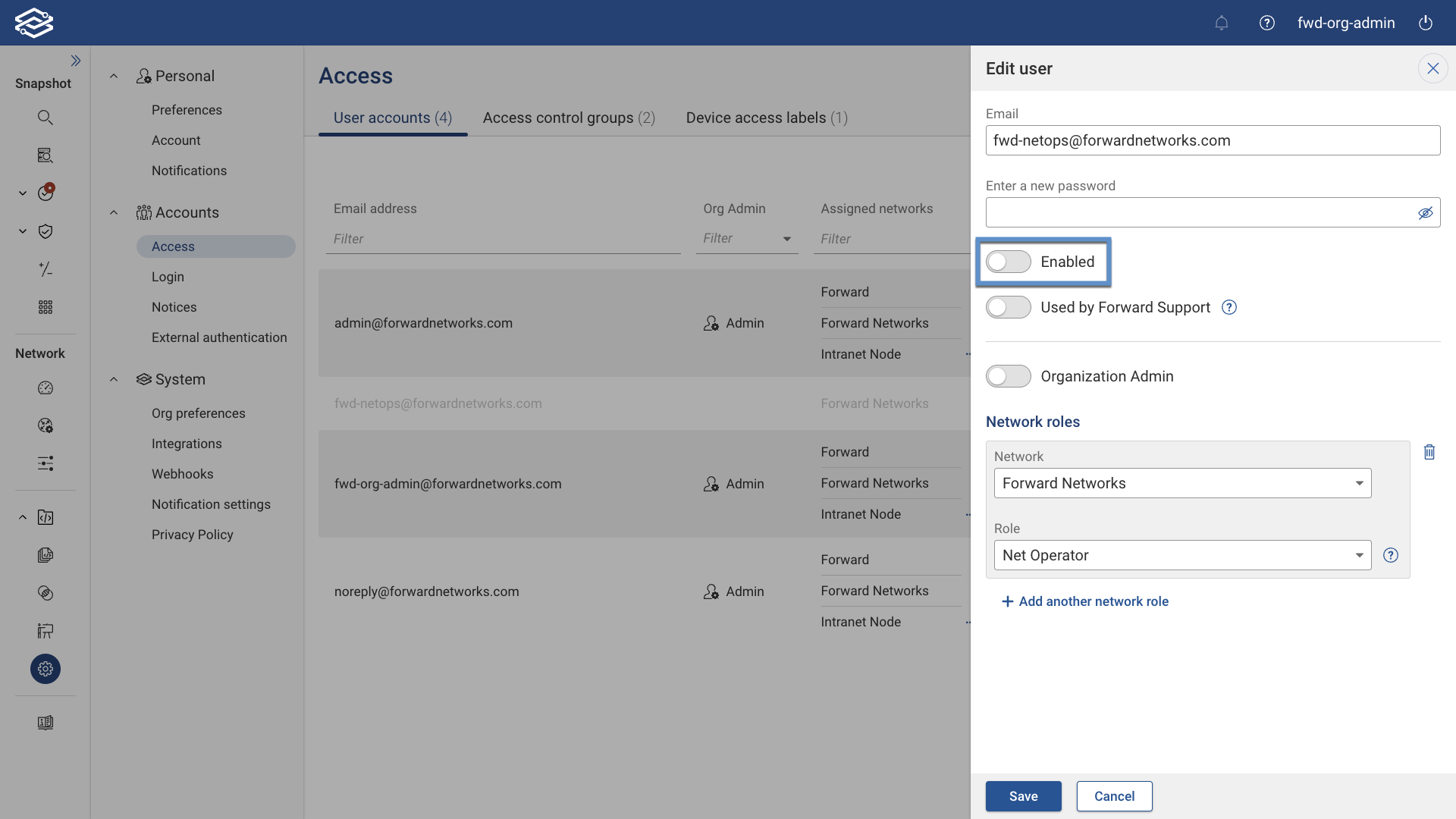The width and height of the screenshot is (1456, 819).
Task: Click the code/API icon in the sidebar
Action: (45, 517)
